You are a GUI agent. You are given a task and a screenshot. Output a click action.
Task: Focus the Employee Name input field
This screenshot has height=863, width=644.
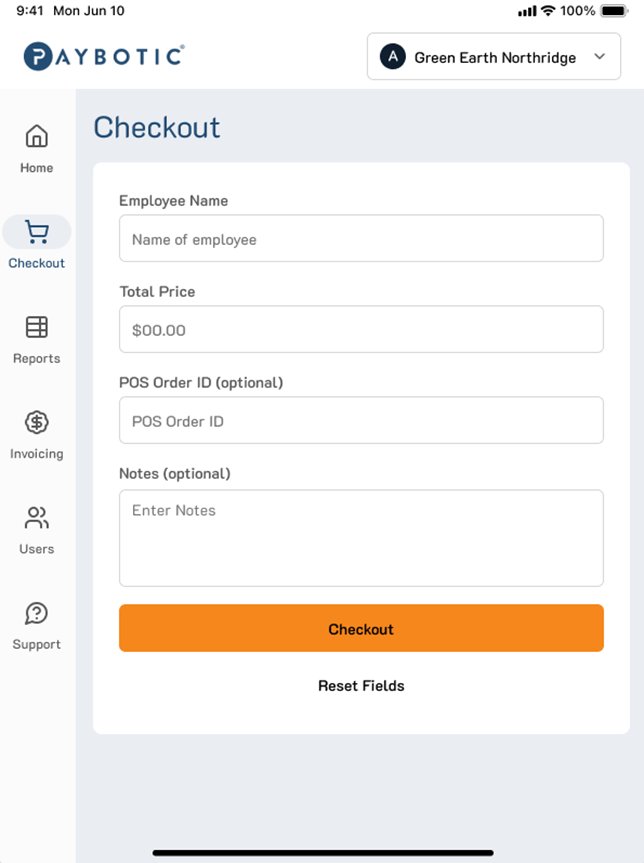tap(361, 239)
